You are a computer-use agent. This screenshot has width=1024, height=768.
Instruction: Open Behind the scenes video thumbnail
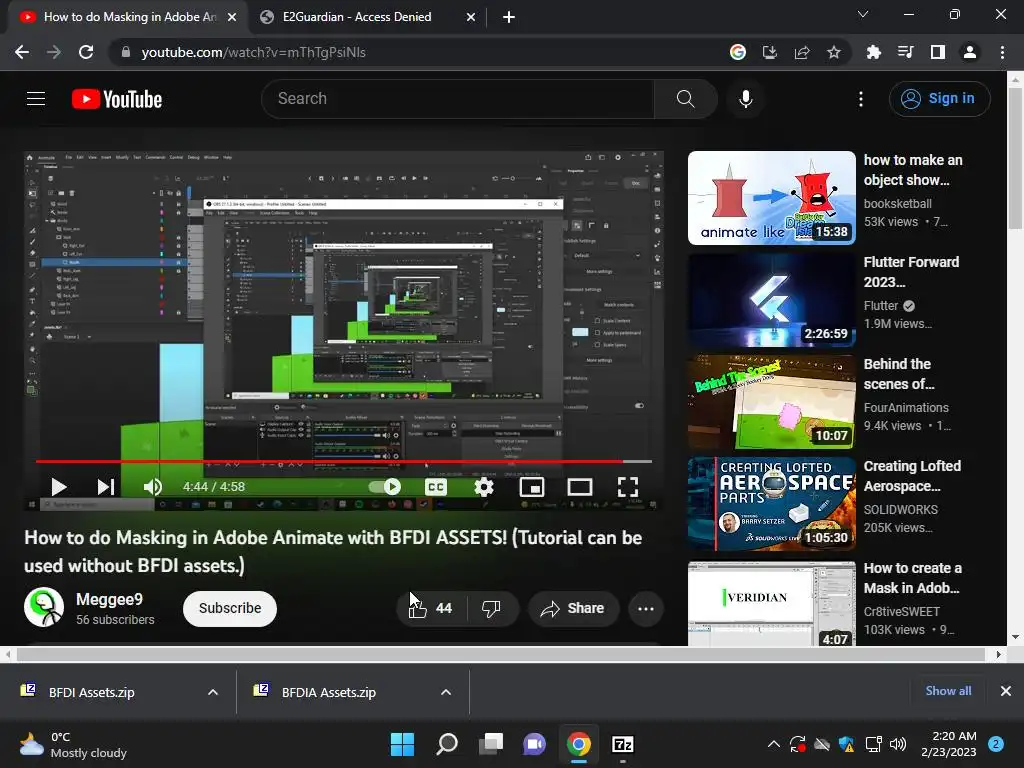tap(771, 402)
